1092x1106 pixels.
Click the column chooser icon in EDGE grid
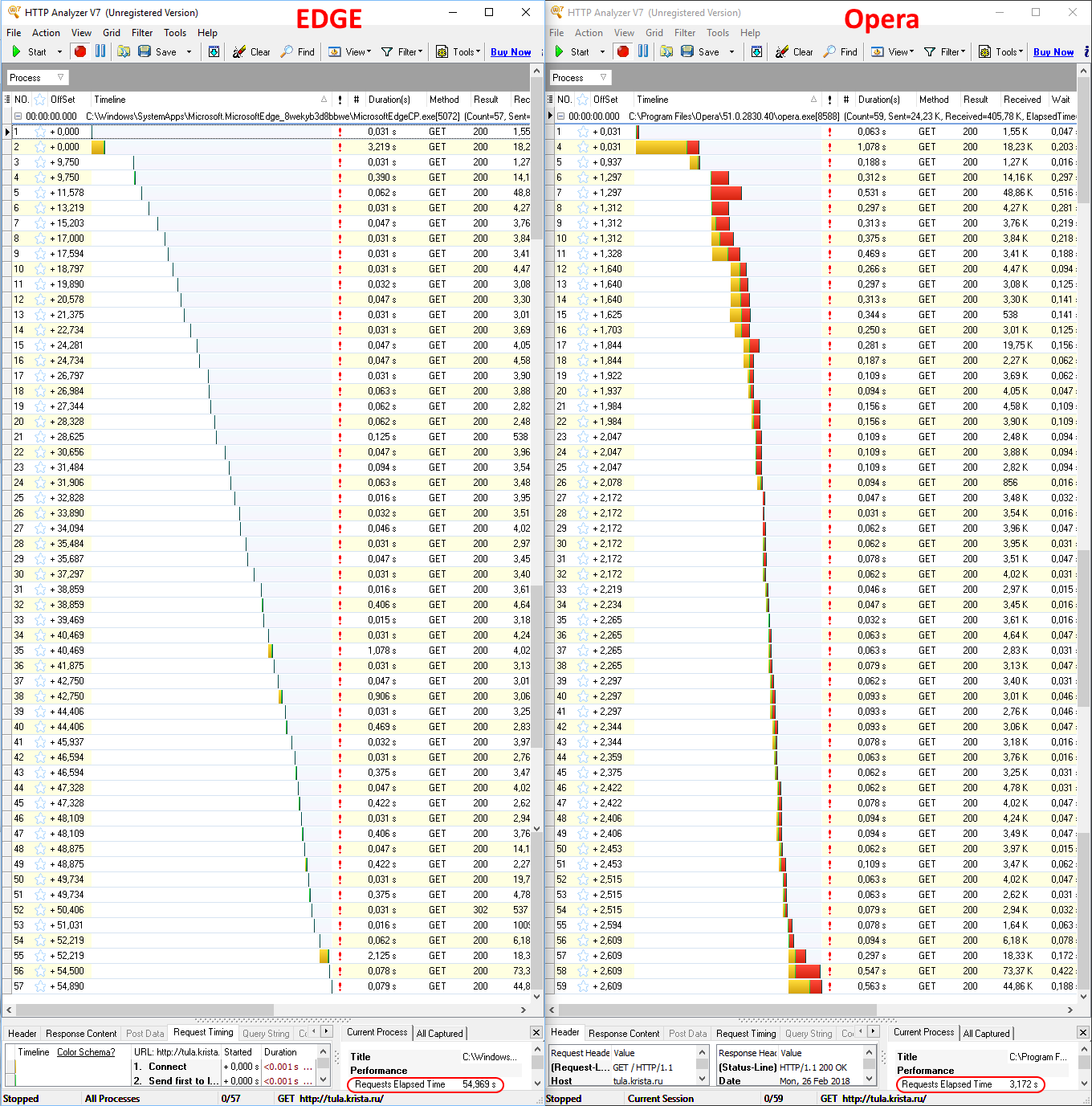pos(7,100)
